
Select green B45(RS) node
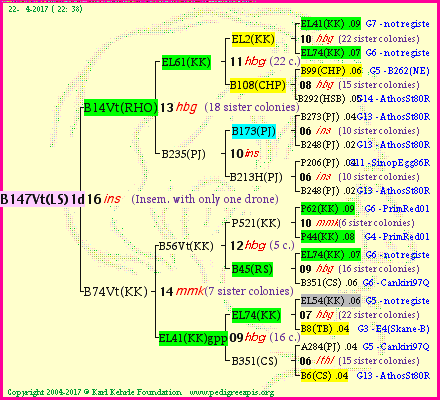pos(252,269)
